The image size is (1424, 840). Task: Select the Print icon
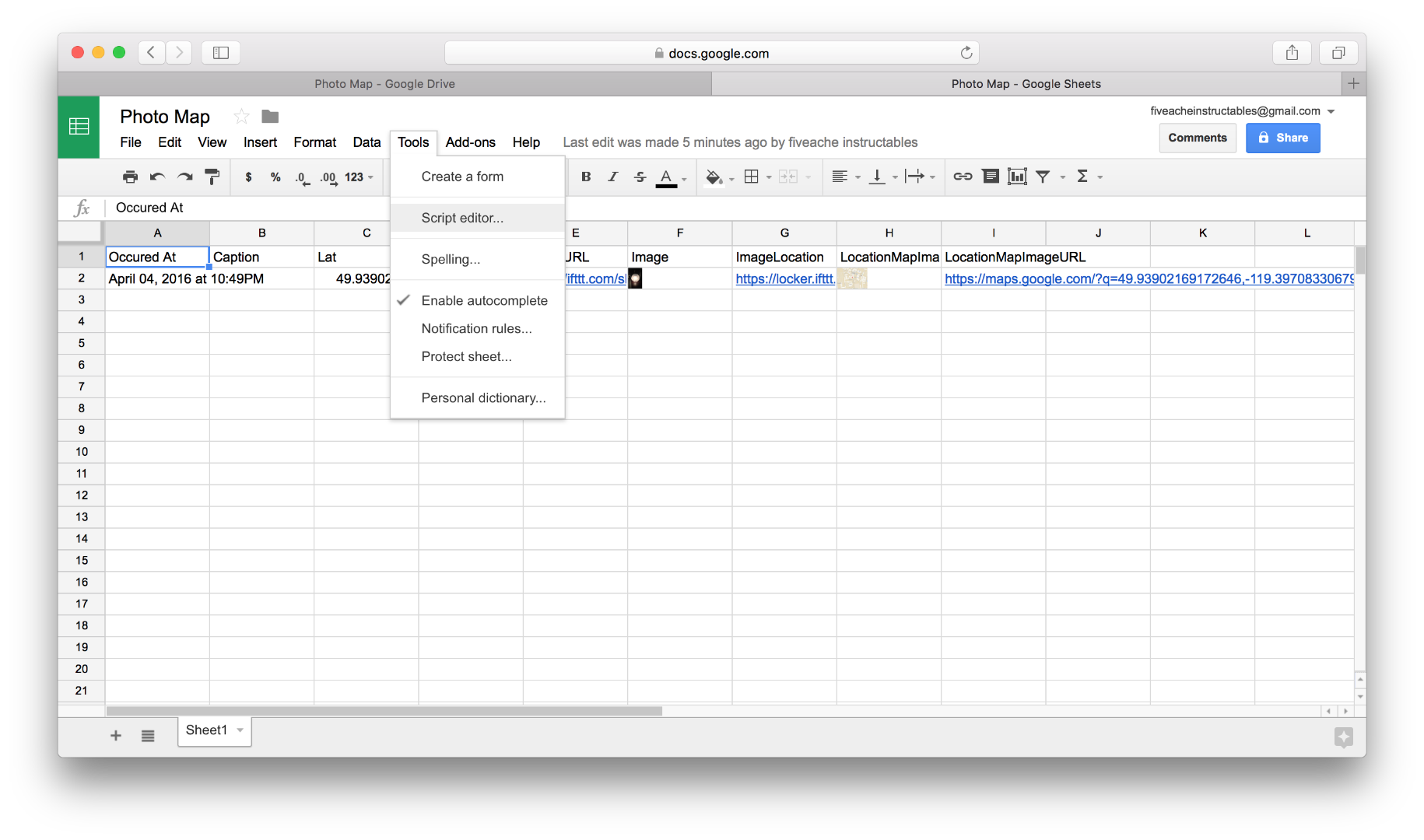pyautogui.click(x=130, y=177)
